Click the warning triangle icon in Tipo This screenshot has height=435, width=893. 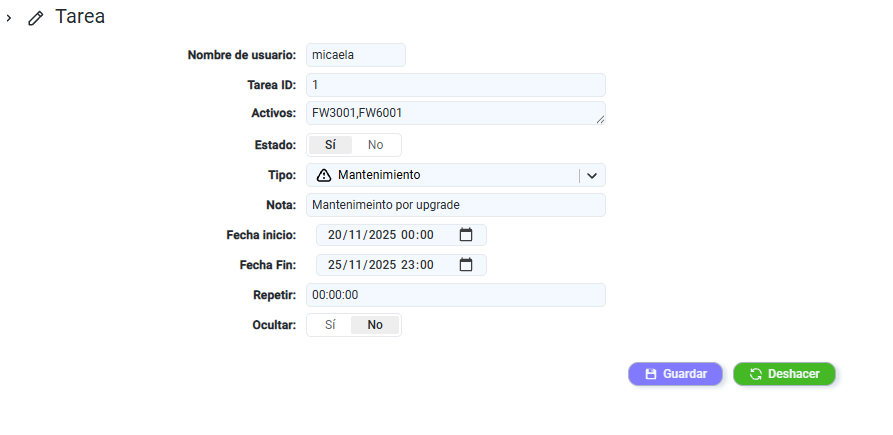[323, 175]
